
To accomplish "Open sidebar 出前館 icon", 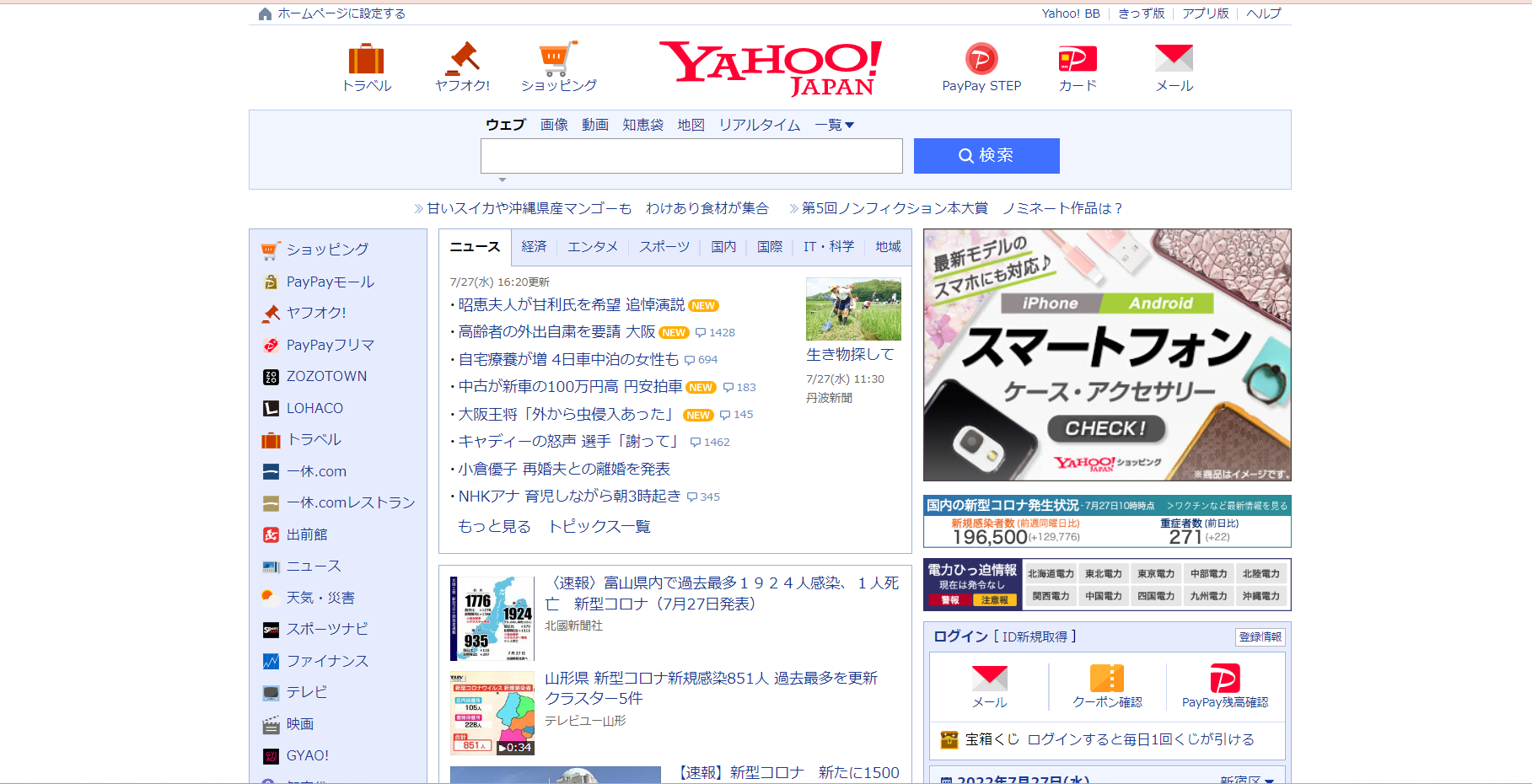I will (x=271, y=534).
